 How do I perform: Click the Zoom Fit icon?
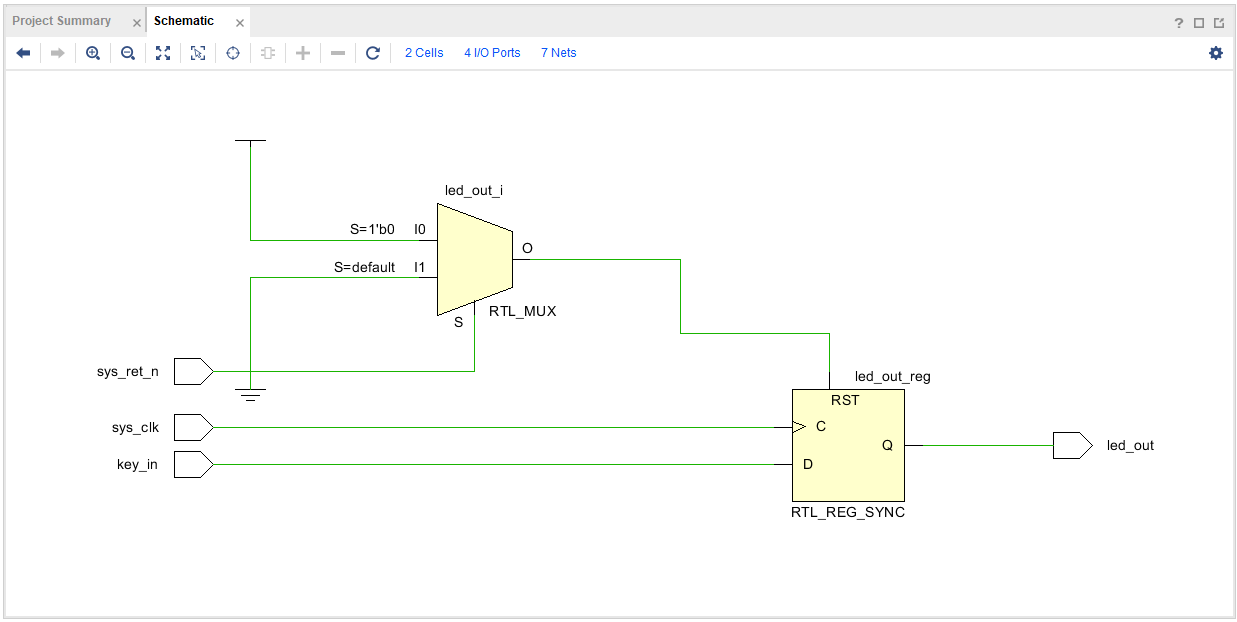click(x=163, y=53)
